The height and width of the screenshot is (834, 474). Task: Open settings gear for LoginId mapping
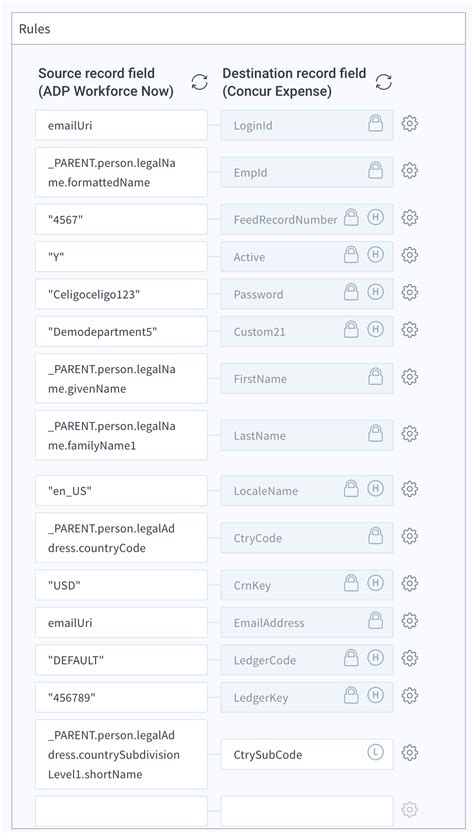[x=409, y=123]
